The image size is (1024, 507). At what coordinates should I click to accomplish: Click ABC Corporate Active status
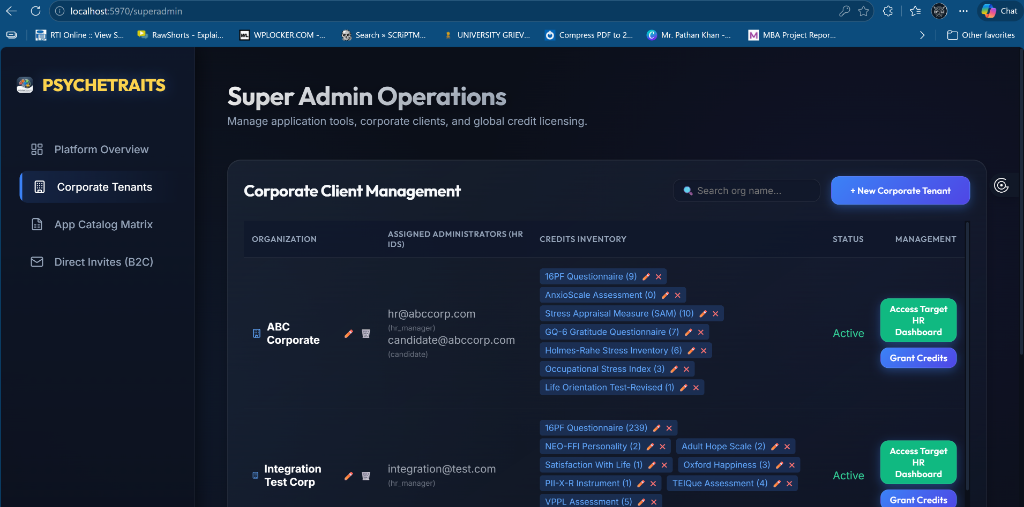pos(848,333)
